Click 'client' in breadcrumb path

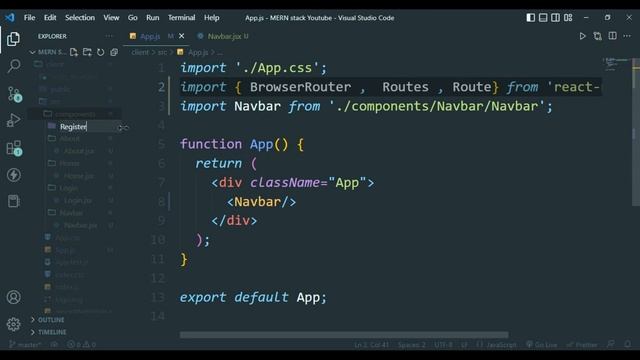pos(140,52)
